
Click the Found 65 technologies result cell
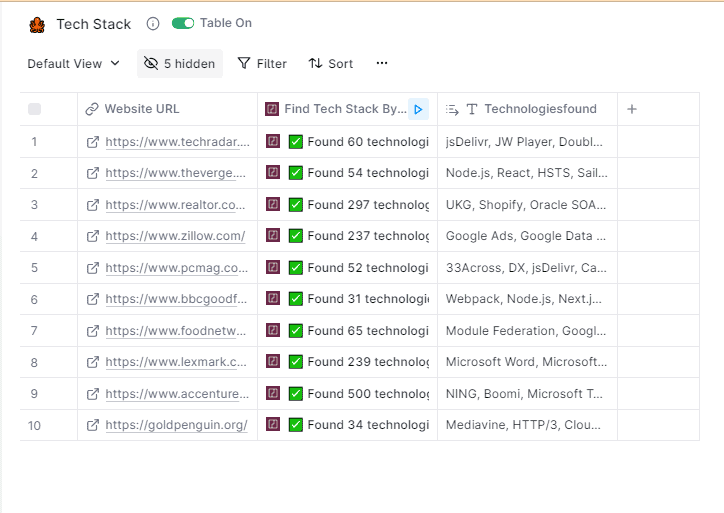pyautogui.click(x=347, y=331)
